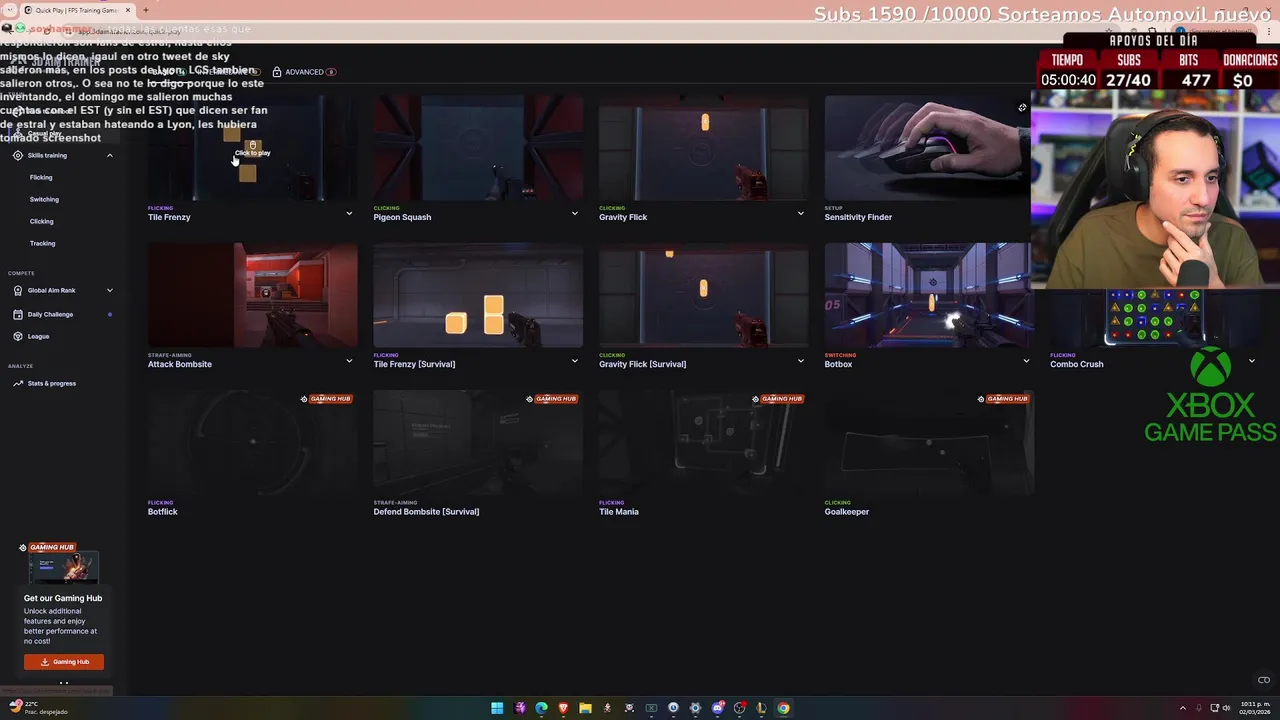Launch the Botbox game thumbnail
Viewport: 1280px width, 720px height.
(929, 295)
